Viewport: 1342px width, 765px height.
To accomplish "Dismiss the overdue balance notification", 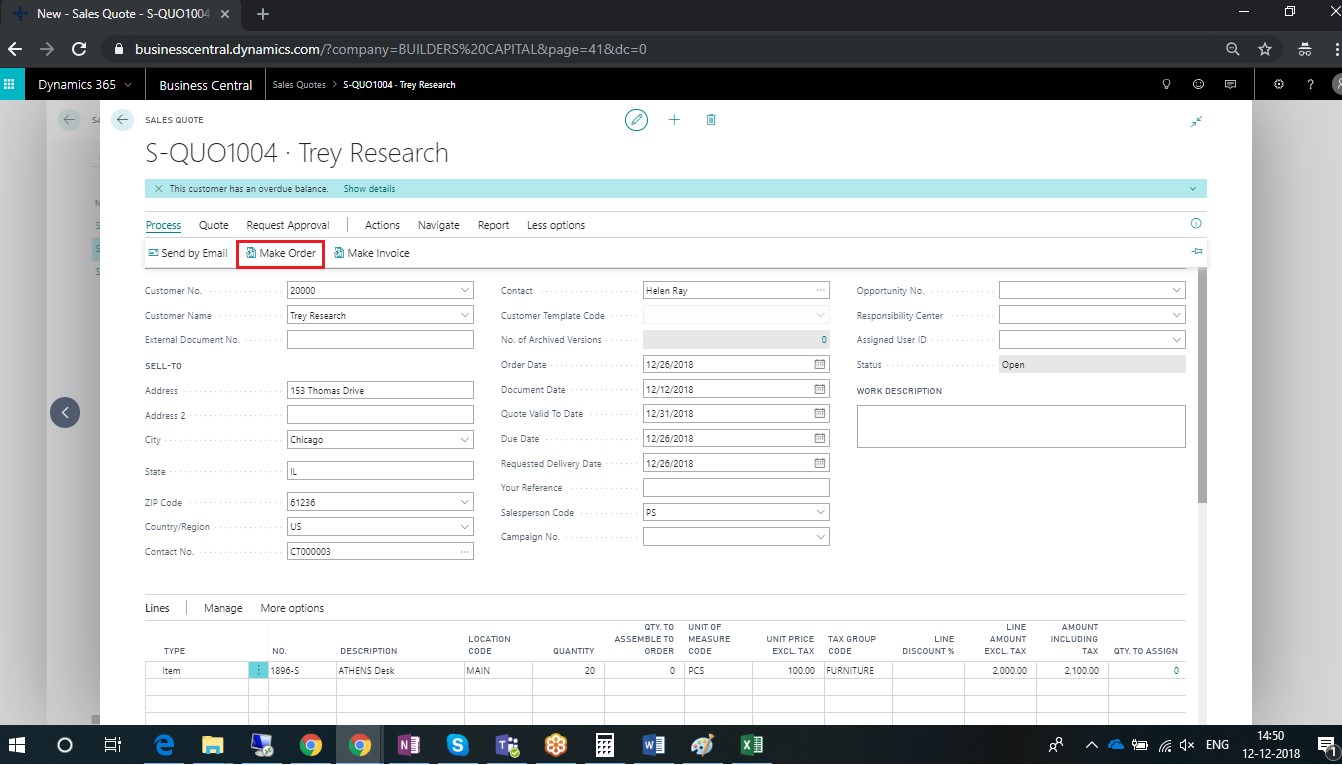I will click(158, 188).
